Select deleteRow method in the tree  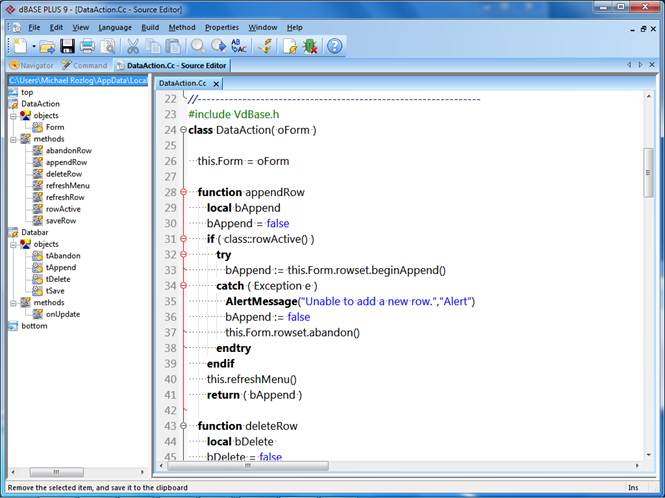(x=63, y=173)
